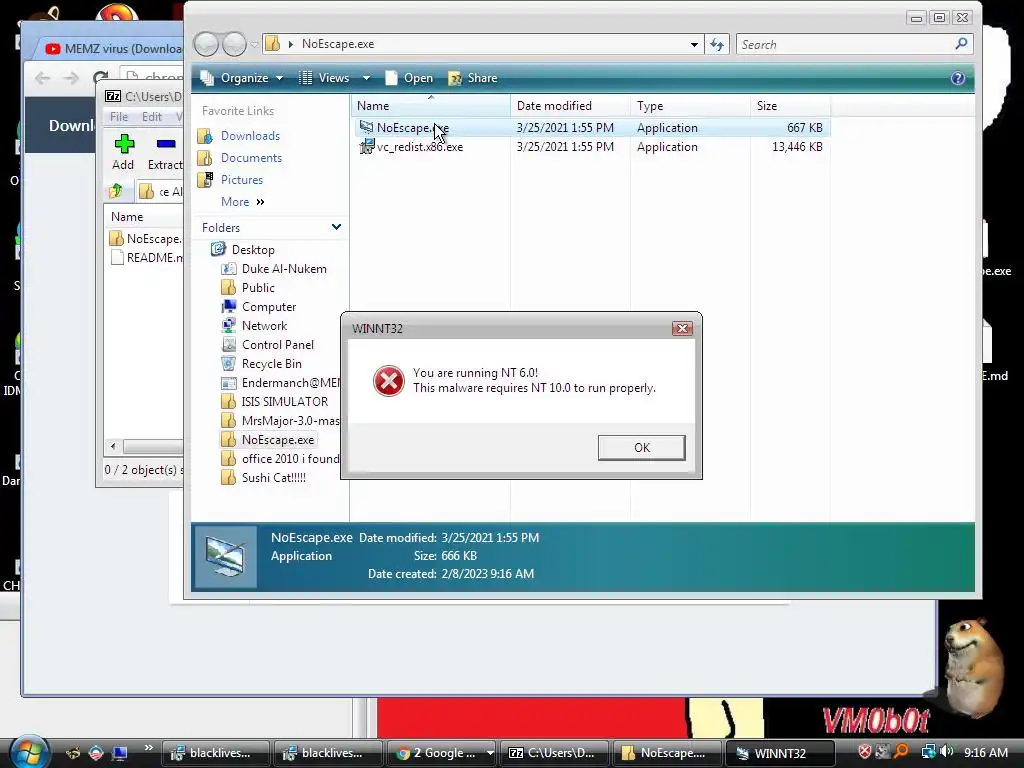Click NoEscape.exe preview thumbnail in details pane
This screenshot has width=1024, height=768.
click(226, 557)
